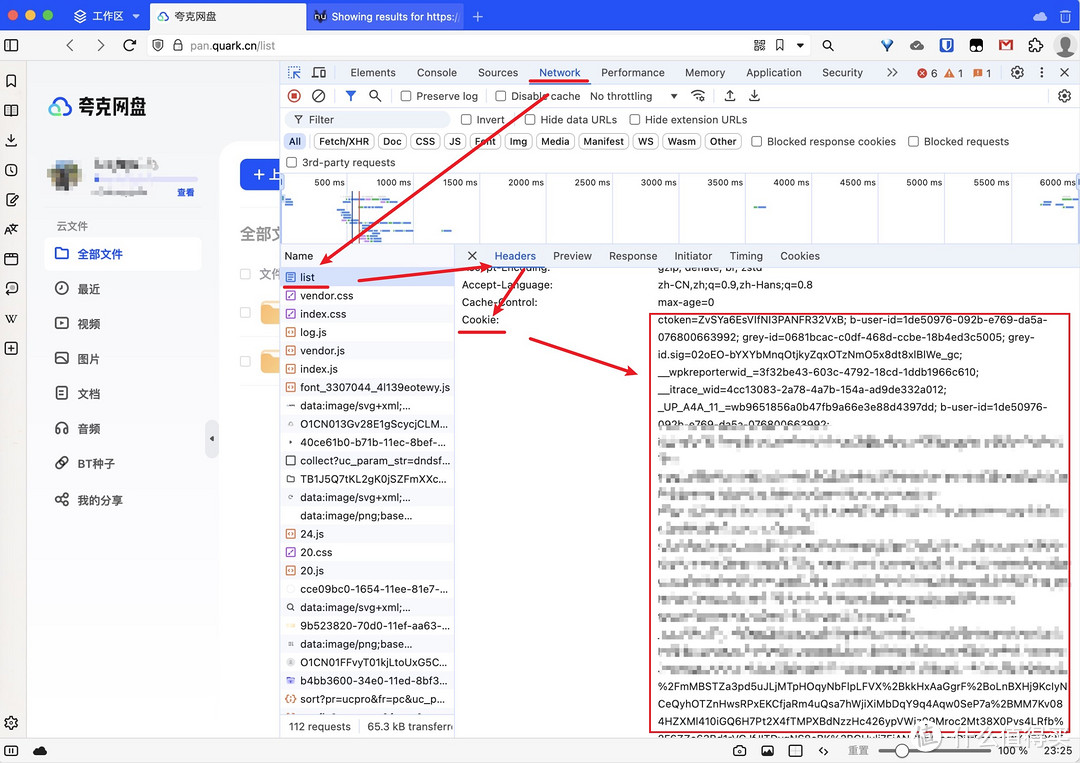1080x763 pixels.
Task: Toggle the network filter funnel icon
Action: pos(351,96)
